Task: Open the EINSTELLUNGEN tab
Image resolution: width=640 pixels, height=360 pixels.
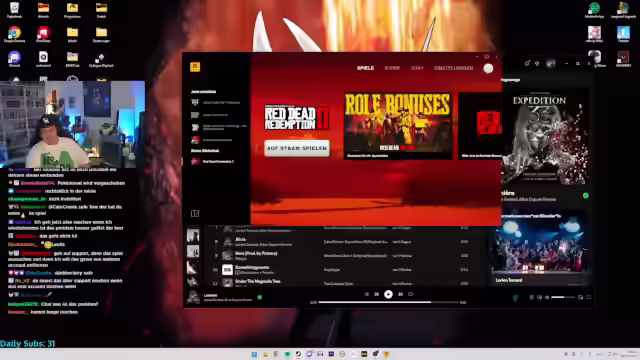Action: pyautogui.click(x=453, y=68)
